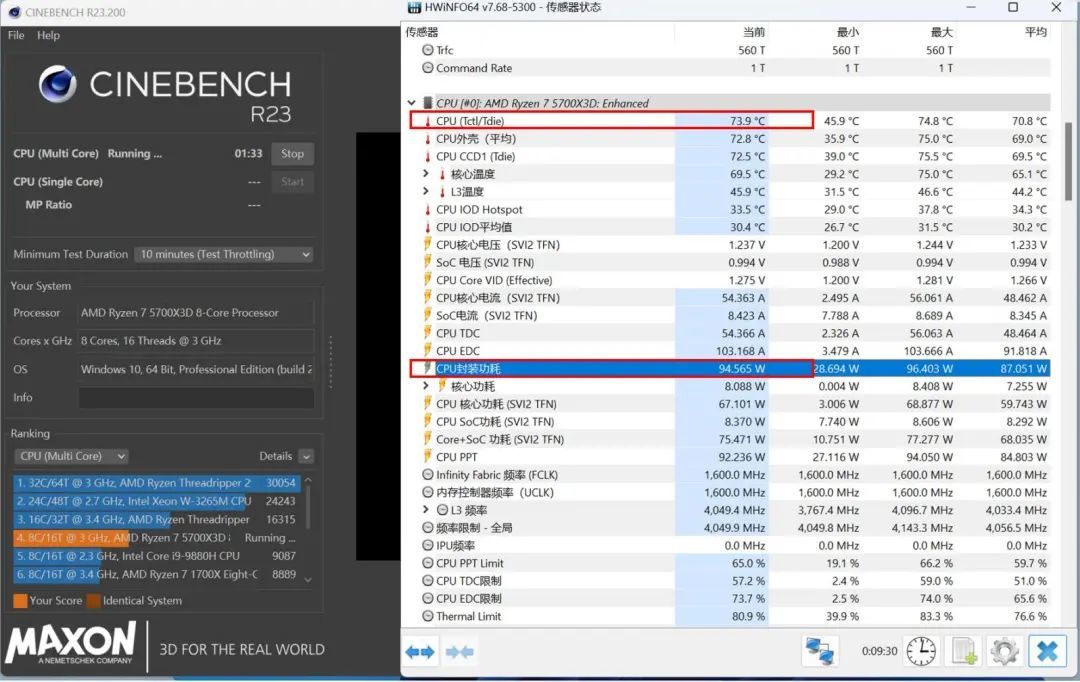Open remote monitoring via networked computers icon

(x=820, y=650)
